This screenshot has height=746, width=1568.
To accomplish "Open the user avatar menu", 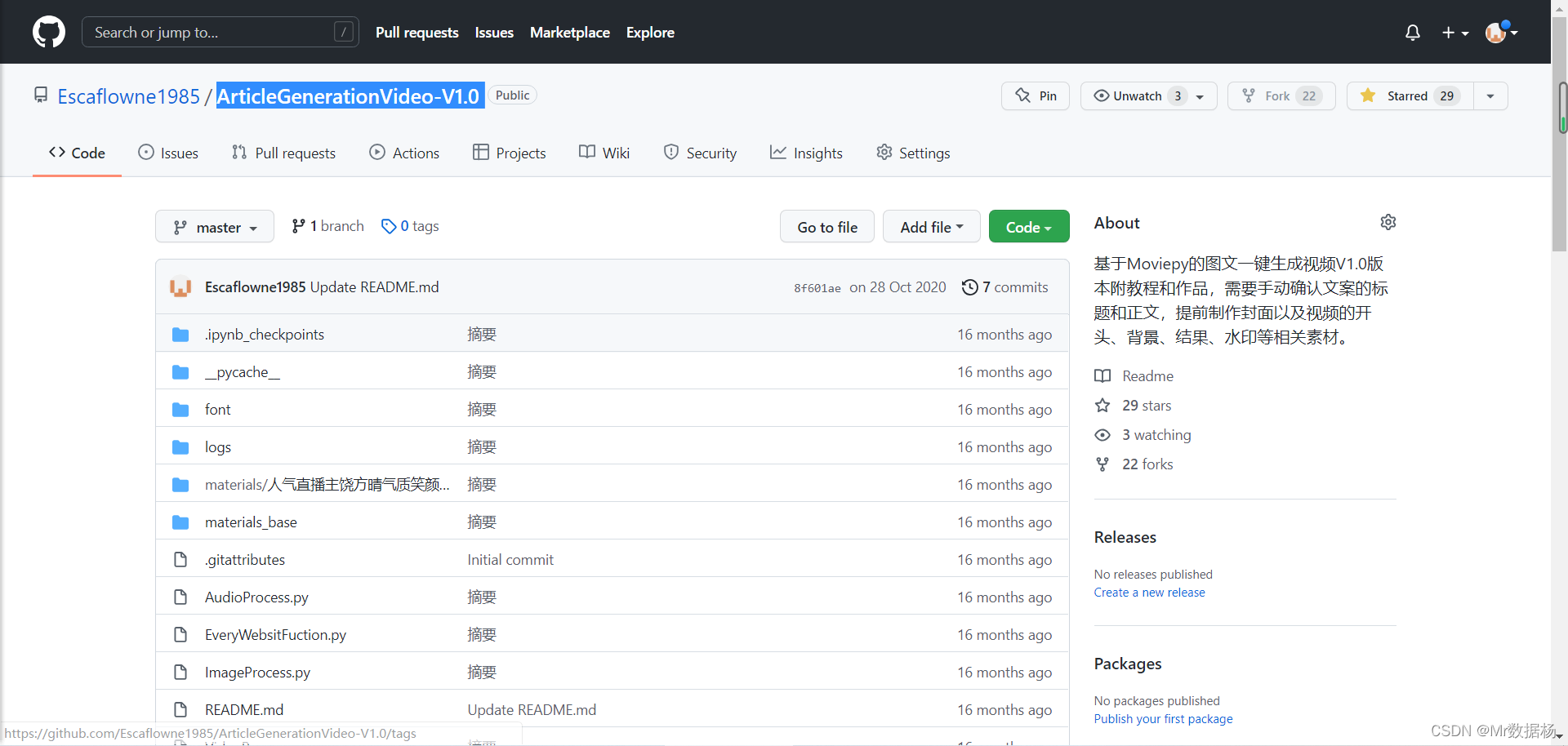I will (x=1501, y=32).
